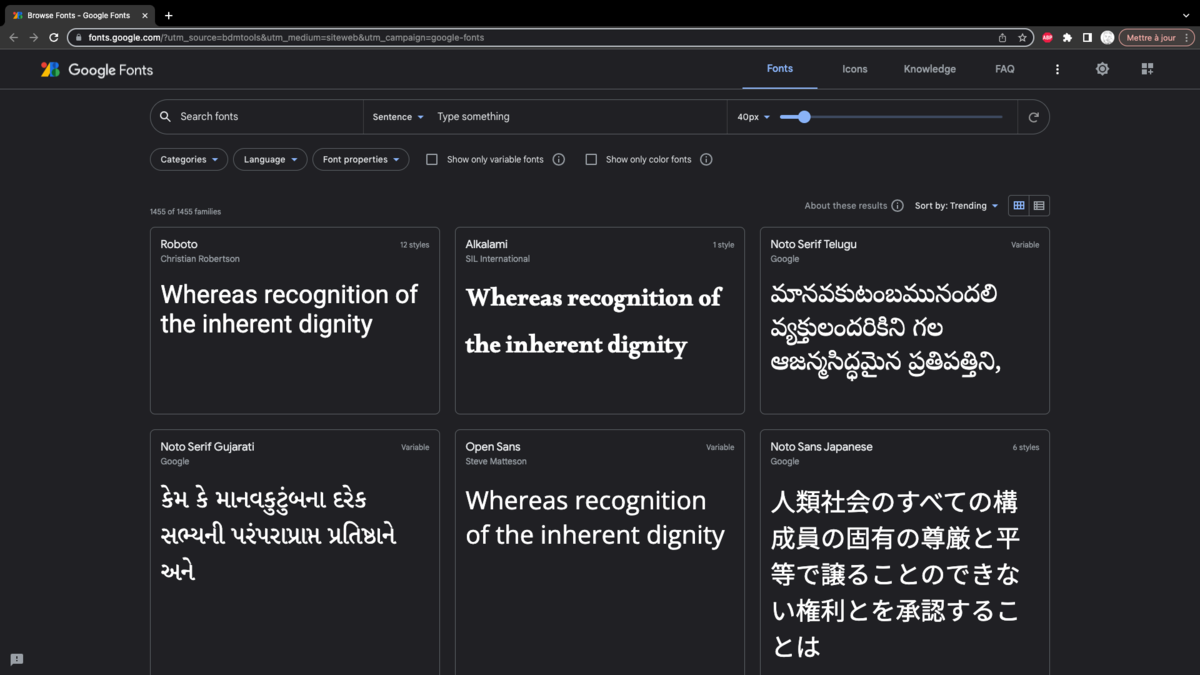1200x675 pixels.
Task: Switch to the Icons tab
Action: point(855,69)
